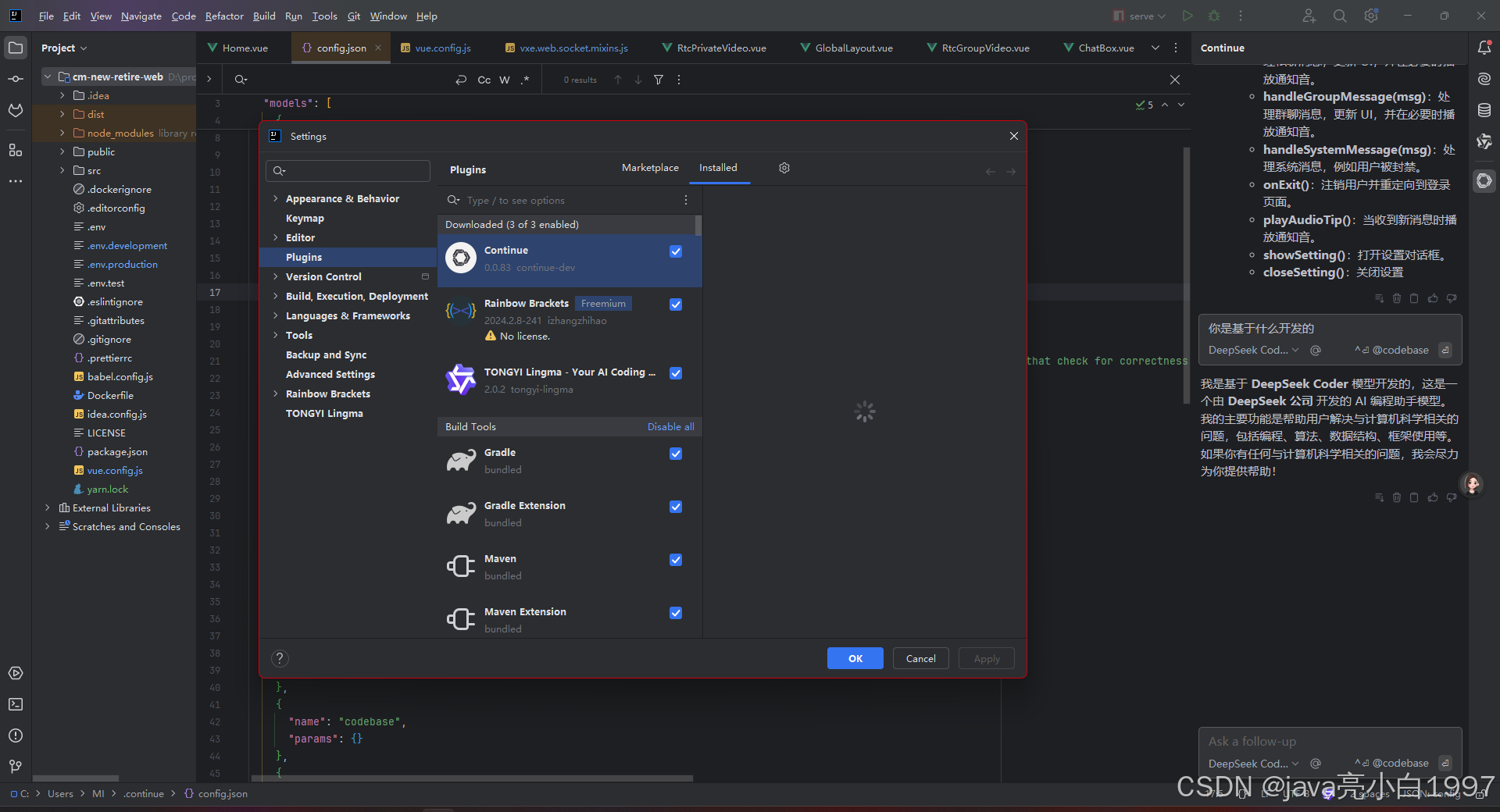1500x812 pixels.
Task: Click the Gradle plugin elephant icon
Action: [461, 460]
